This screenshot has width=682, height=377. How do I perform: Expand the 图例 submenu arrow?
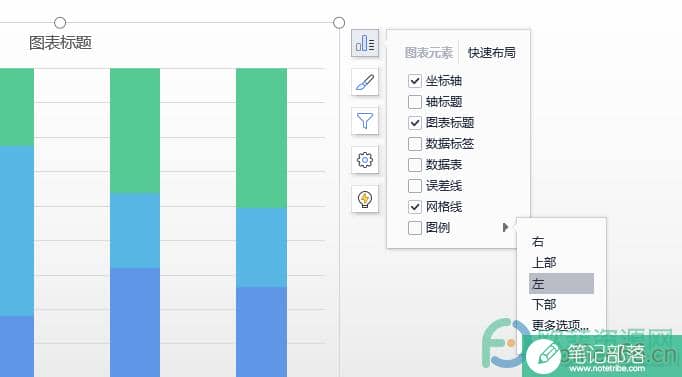click(x=505, y=227)
